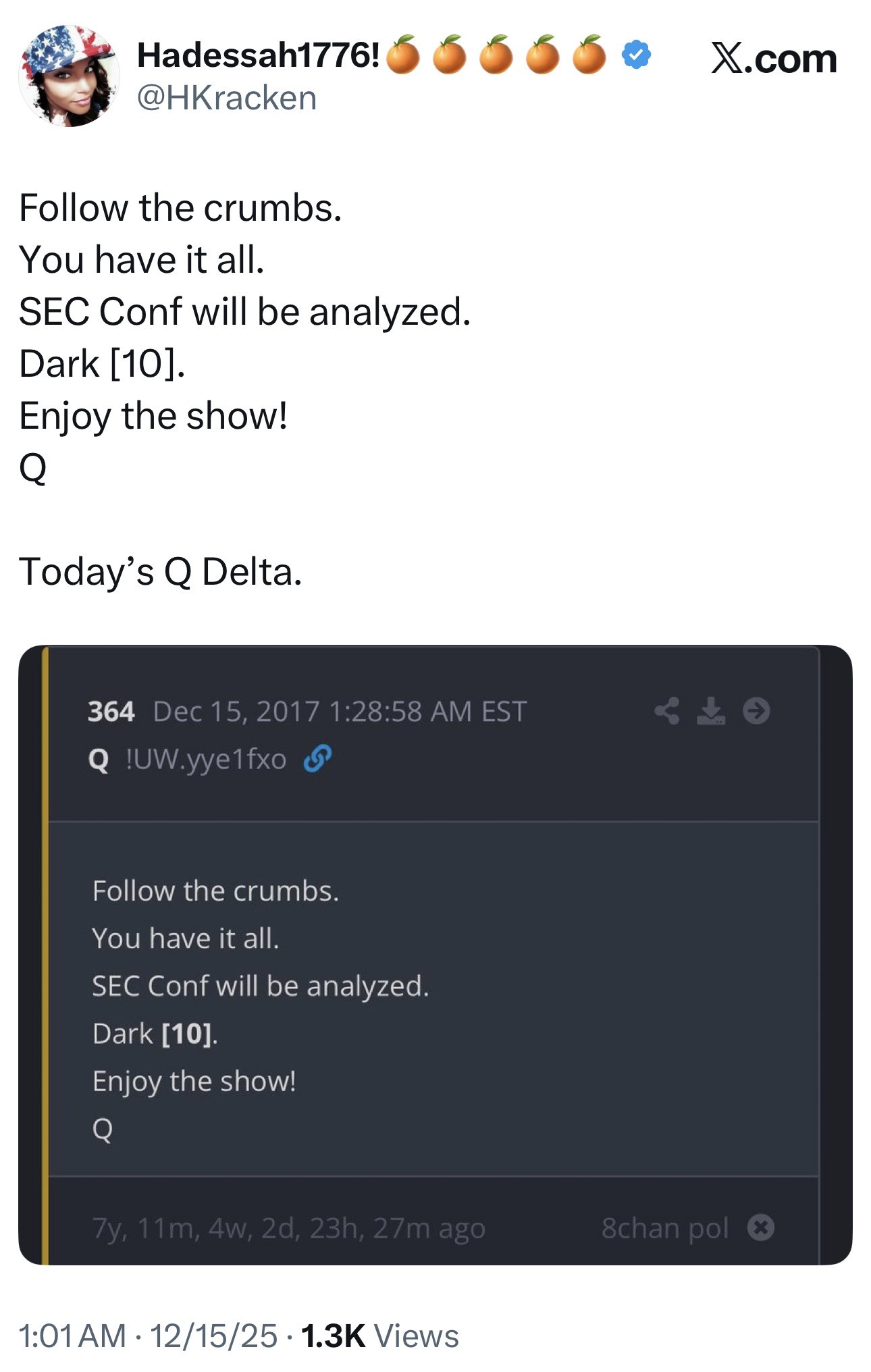
Task: Open the @HKracken handle link
Action: coord(227,98)
